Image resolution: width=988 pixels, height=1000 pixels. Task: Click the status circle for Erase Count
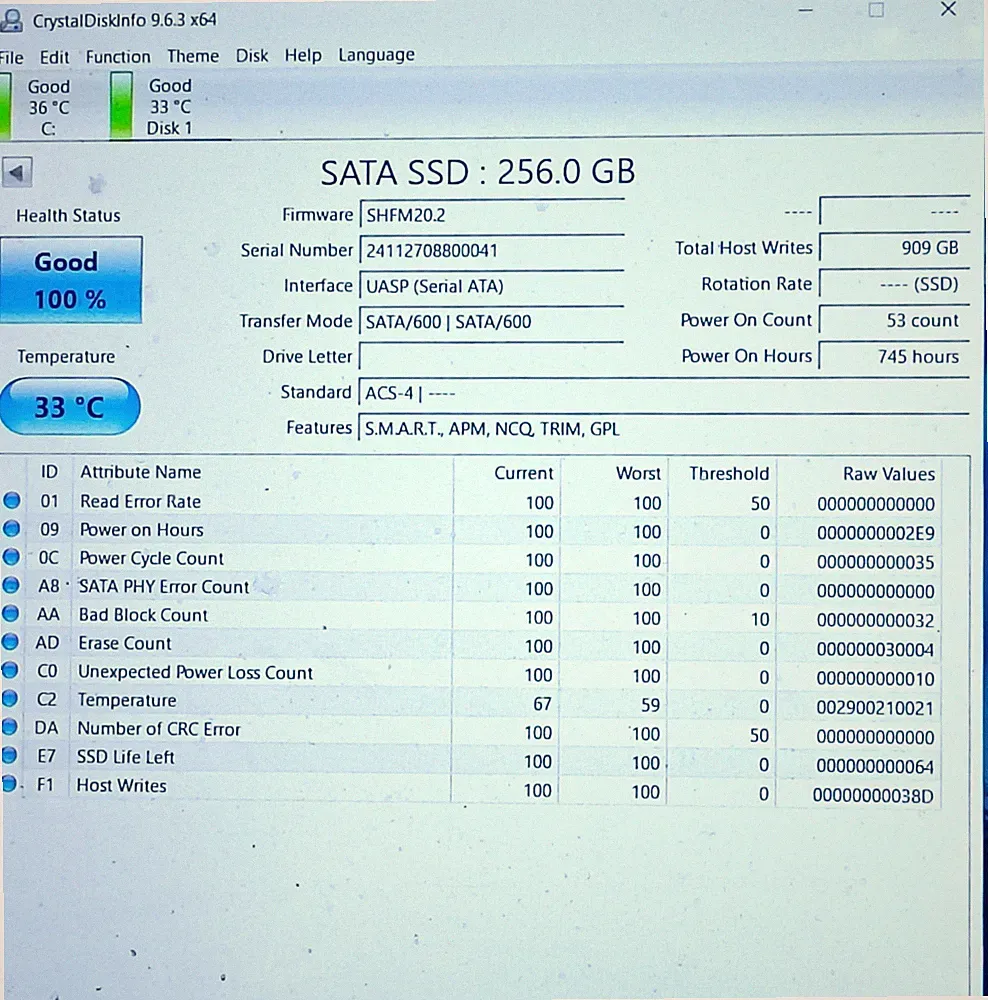pyautogui.click(x=10, y=642)
